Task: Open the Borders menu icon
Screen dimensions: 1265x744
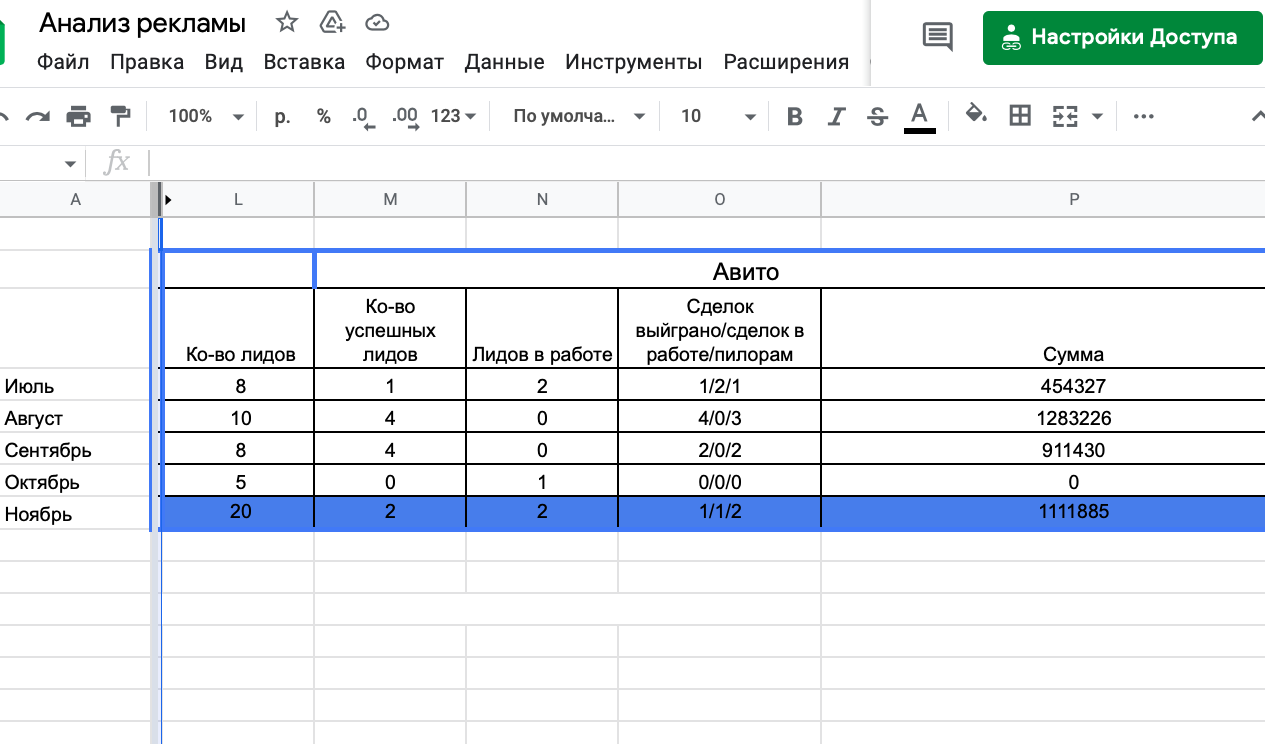Action: tap(1019, 116)
